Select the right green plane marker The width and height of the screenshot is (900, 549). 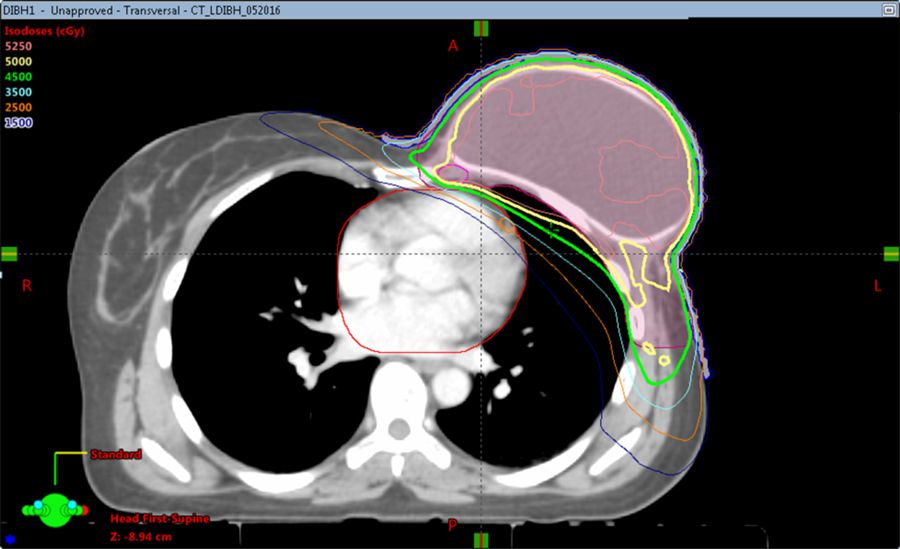pos(890,254)
